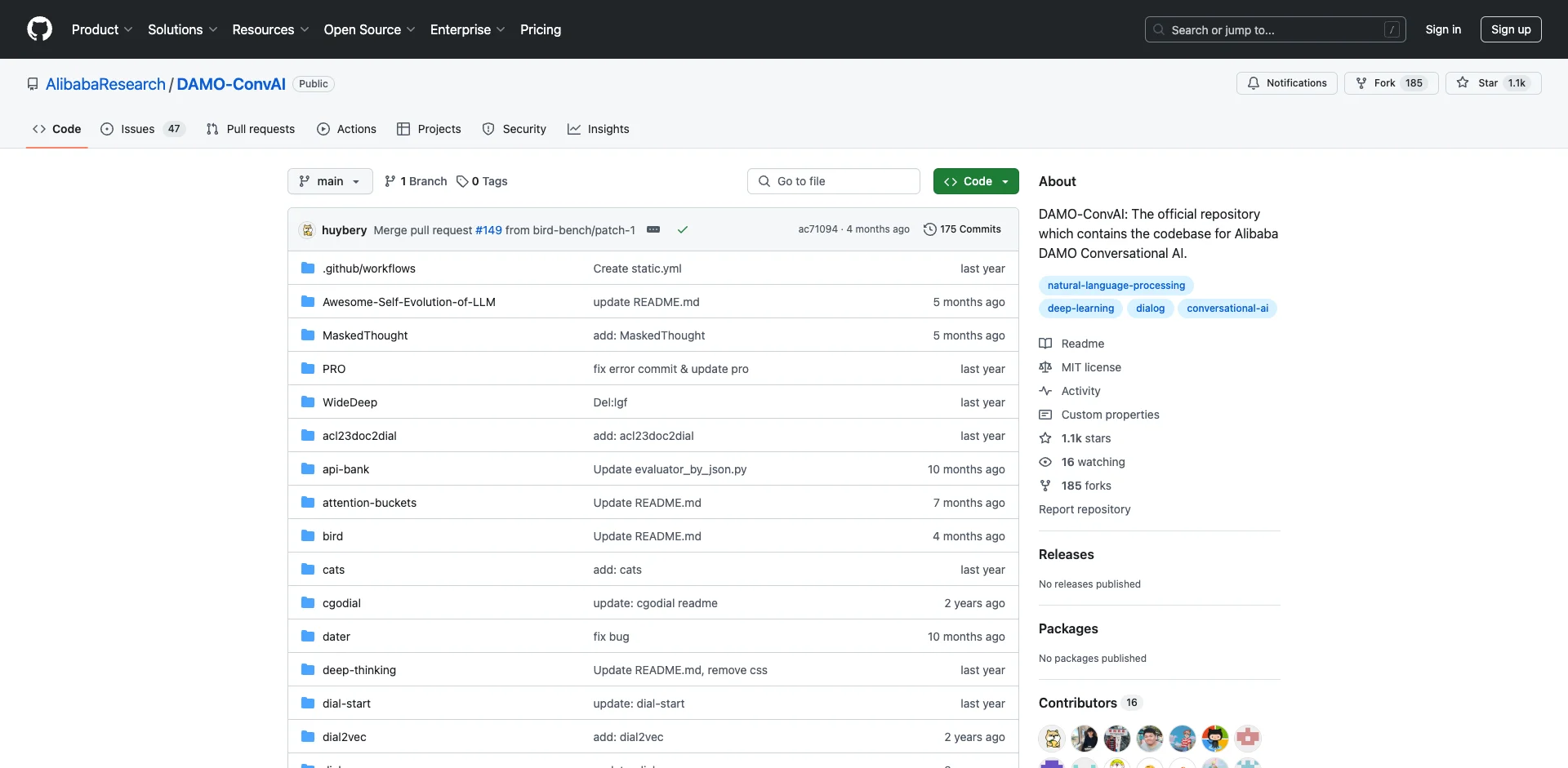This screenshot has width=1568, height=768.
Task: Open the Pricing page
Action: [541, 29]
